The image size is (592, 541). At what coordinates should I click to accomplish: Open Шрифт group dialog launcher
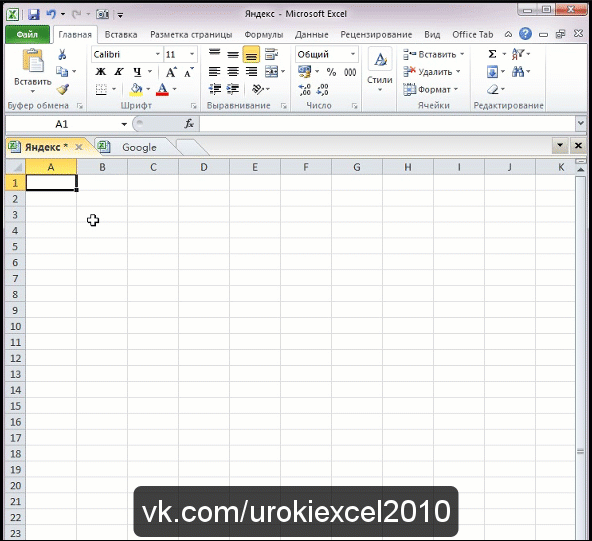(193, 106)
